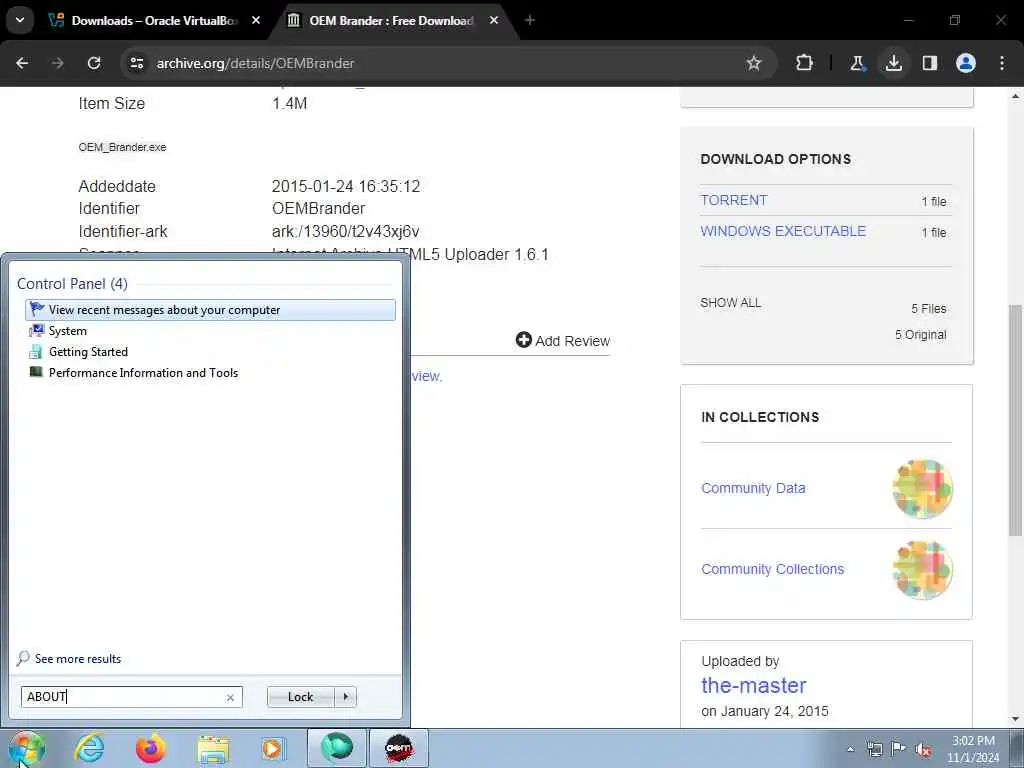Close the OEM Brander tab

point(494,20)
